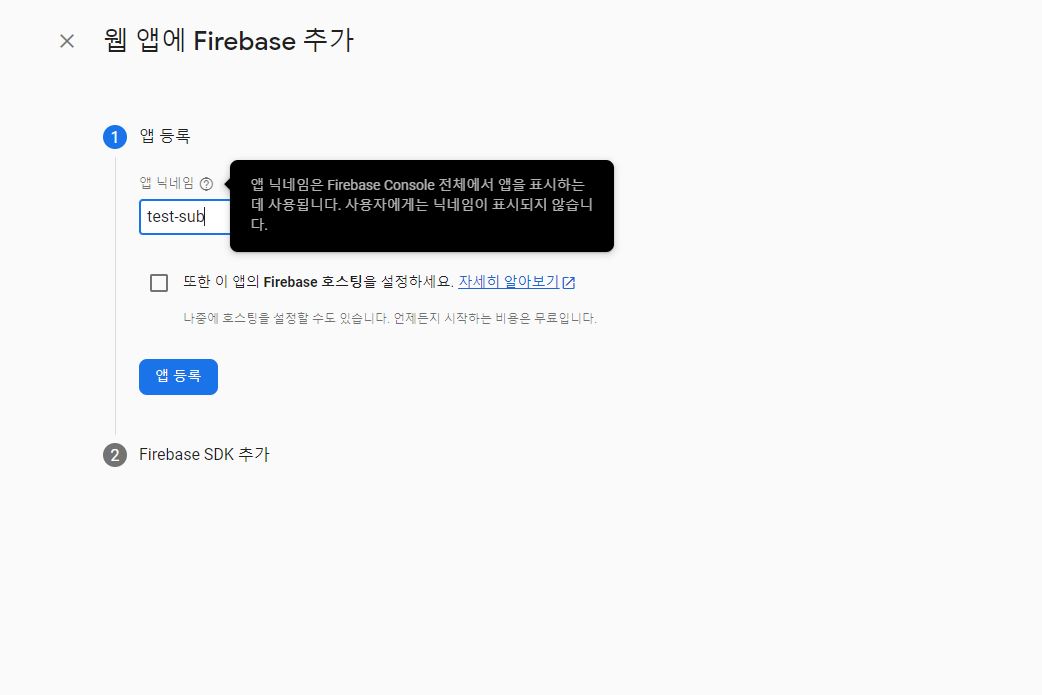The image size is (1042, 695).
Task: Click the gray step 2 number circle
Action: click(x=115, y=455)
